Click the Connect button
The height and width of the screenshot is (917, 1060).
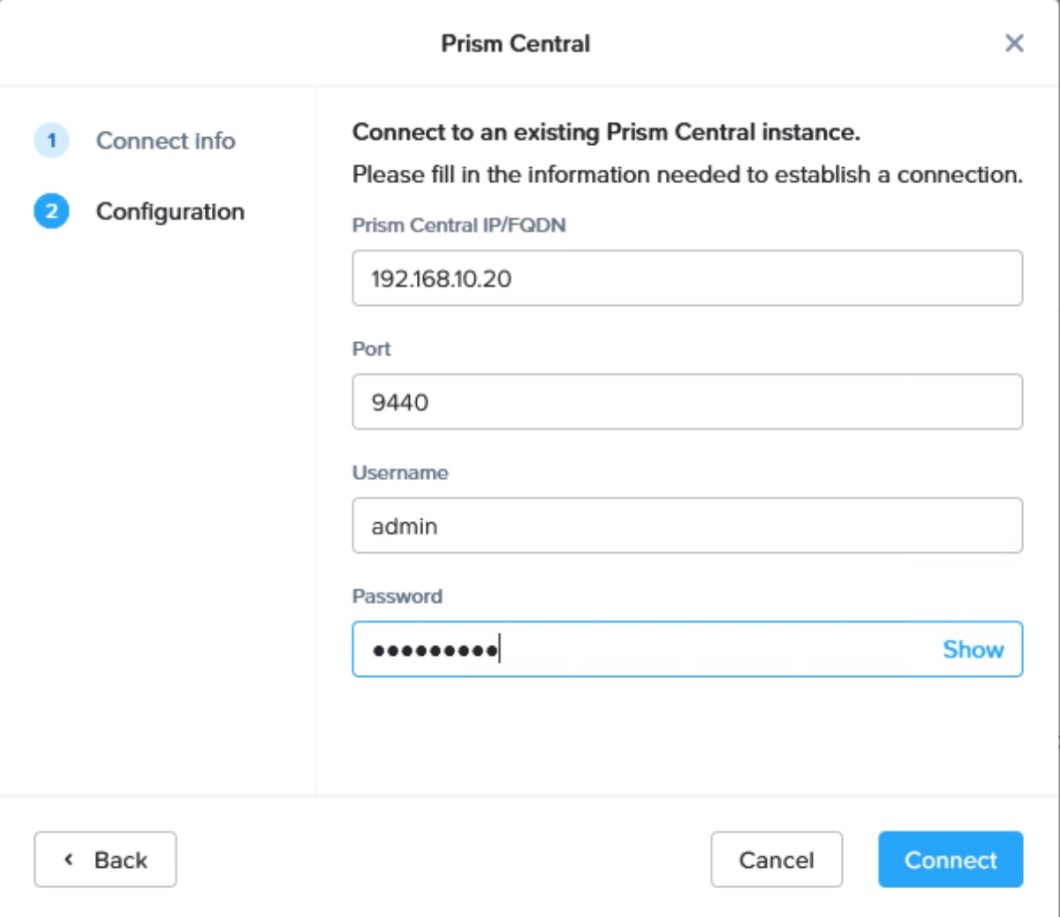949,859
